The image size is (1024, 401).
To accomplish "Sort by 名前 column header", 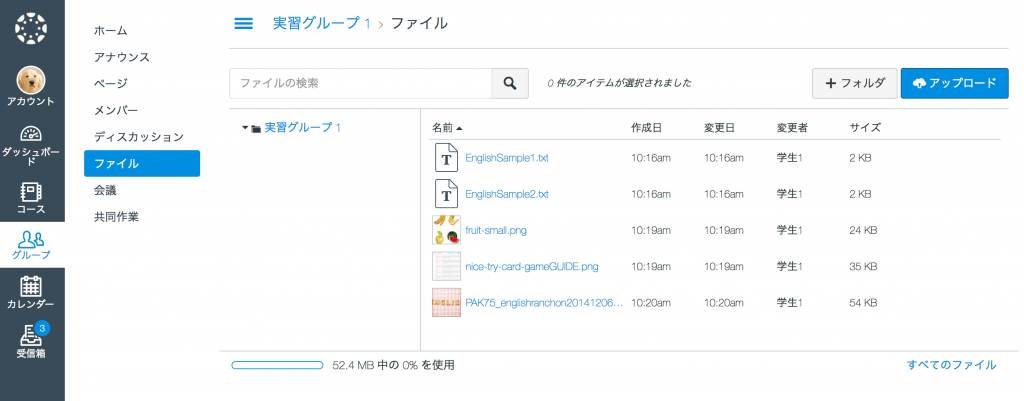I will pos(447,128).
